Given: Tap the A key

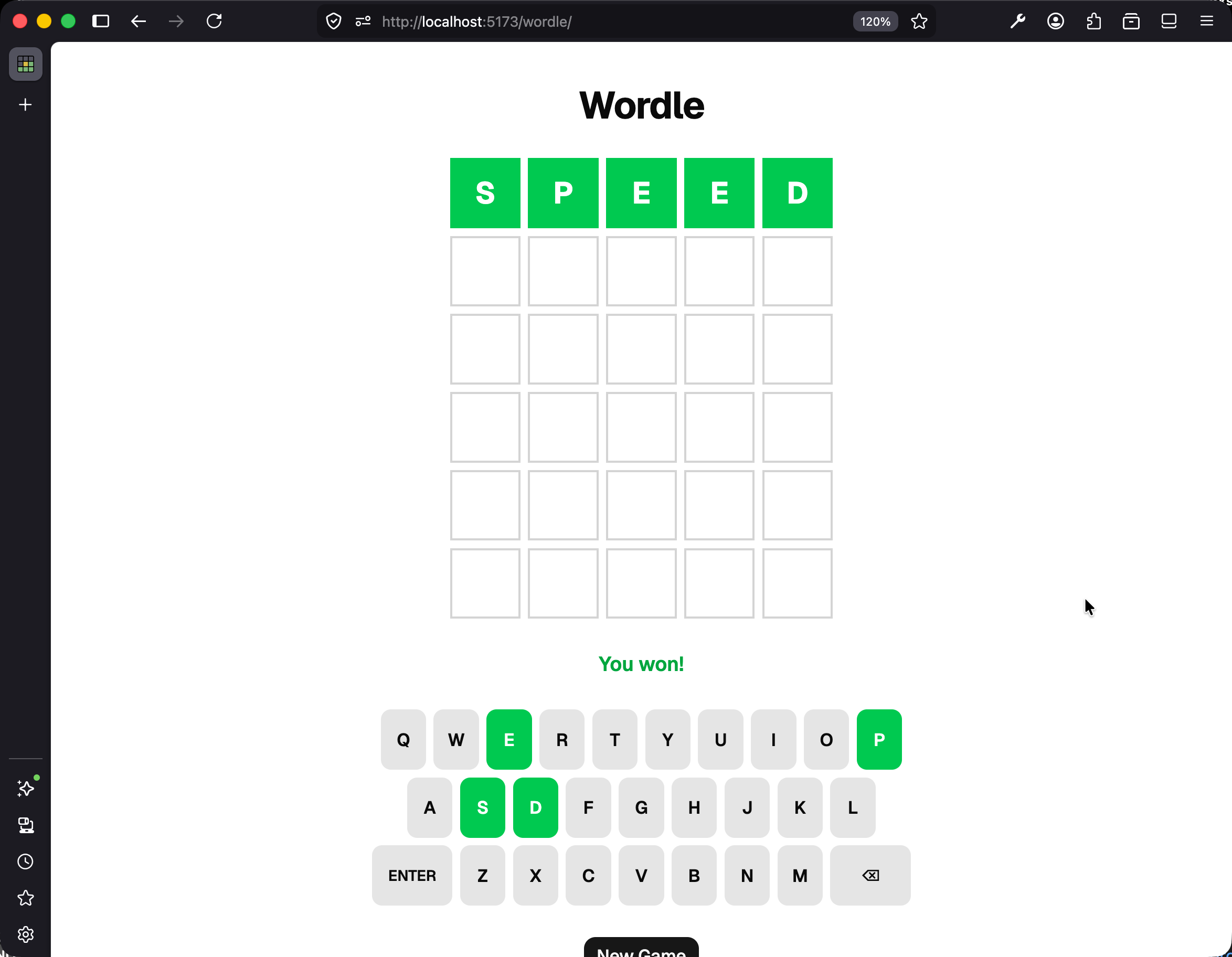Looking at the screenshot, I should click(x=430, y=807).
